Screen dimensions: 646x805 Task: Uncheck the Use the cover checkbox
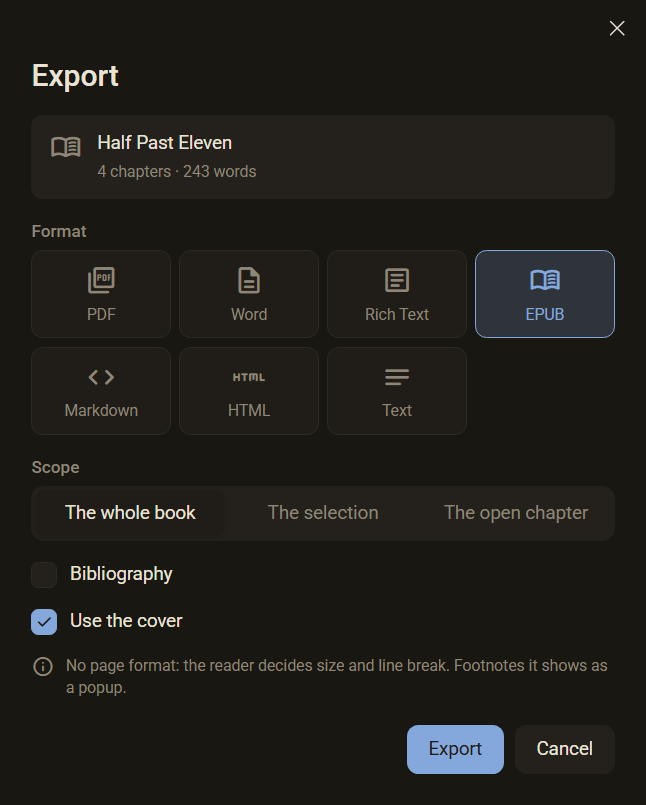[44, 622]
